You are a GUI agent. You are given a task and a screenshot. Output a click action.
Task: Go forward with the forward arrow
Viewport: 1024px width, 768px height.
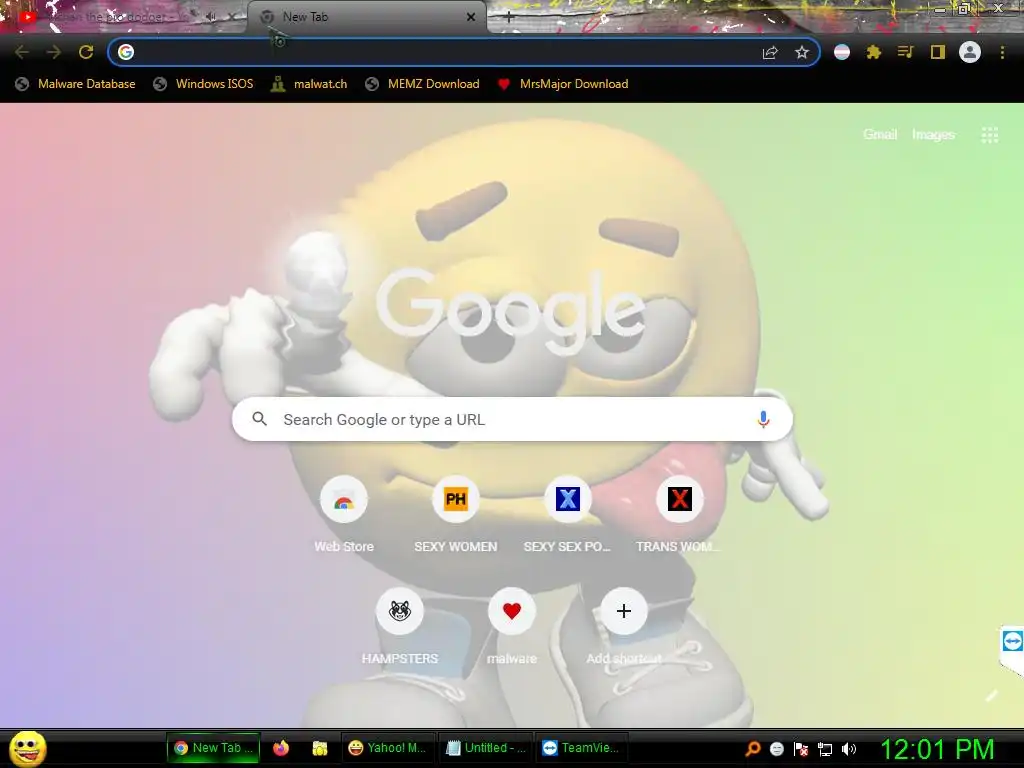click(x=54, y=52)
